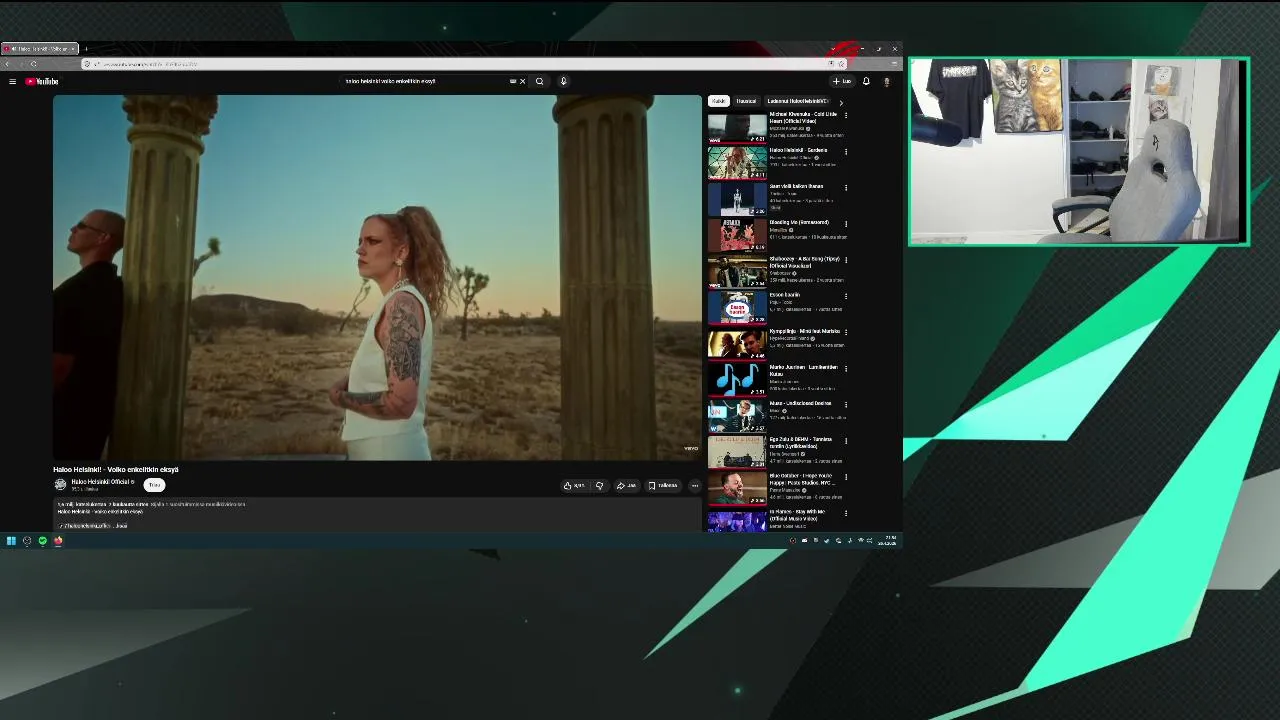Viewport: 1280px width, 720px height.
Task: Reload the page with the browser refresh icon
Action: pos(34,64)
